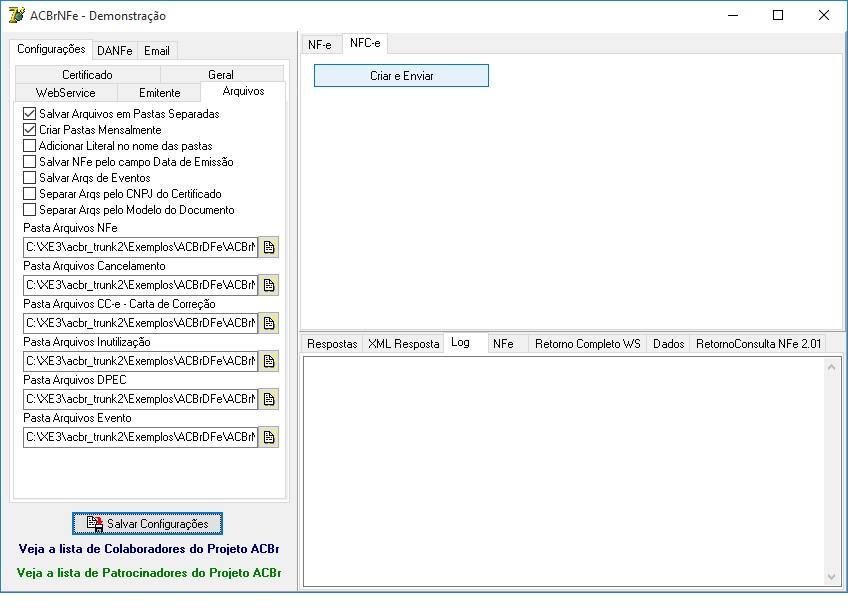Click the Pasta Arquivos Evento path field

[141, 437]
